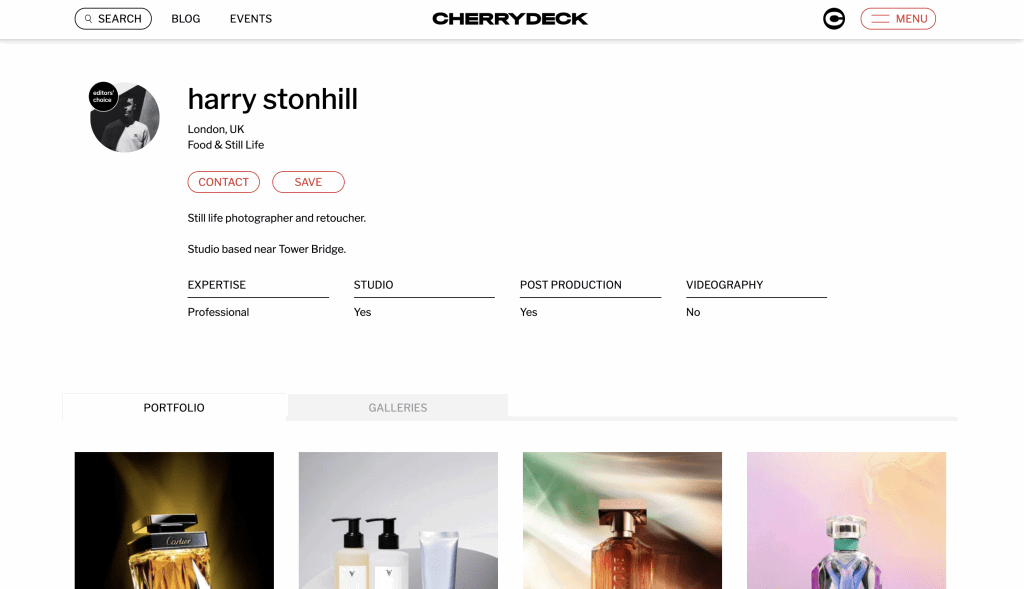Switch to the Galleries tab
1024x589 pixels.
(398, 407)
